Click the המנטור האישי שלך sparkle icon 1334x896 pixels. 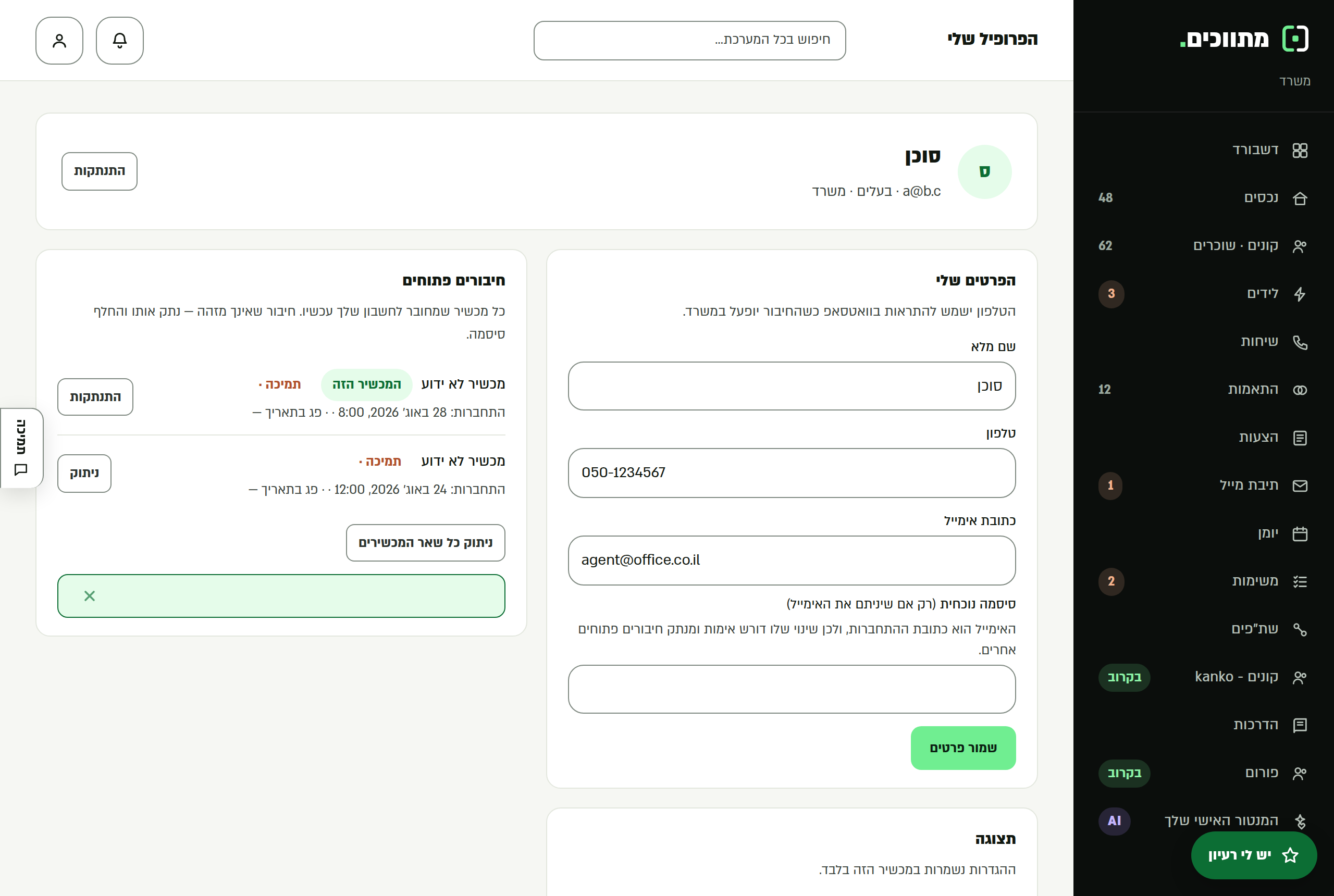click(1300, 821)
